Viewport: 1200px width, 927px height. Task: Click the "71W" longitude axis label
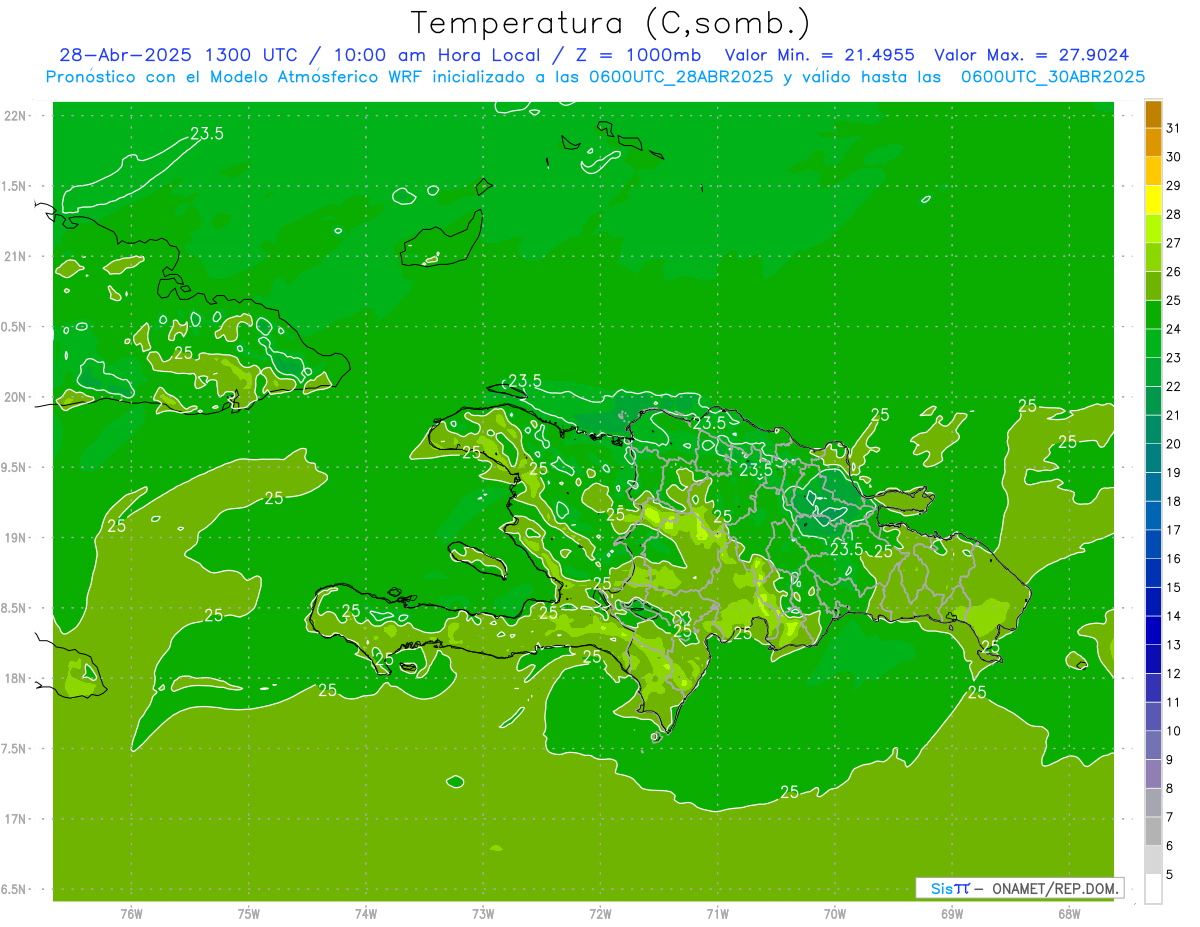click(717, 913)
